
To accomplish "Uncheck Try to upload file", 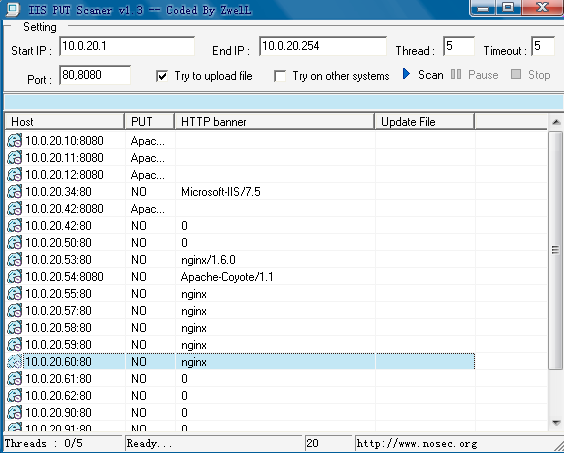I will (162, 76).
